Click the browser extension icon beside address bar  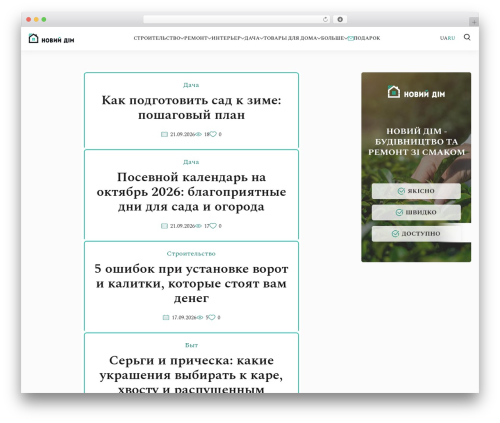[340, 19]
